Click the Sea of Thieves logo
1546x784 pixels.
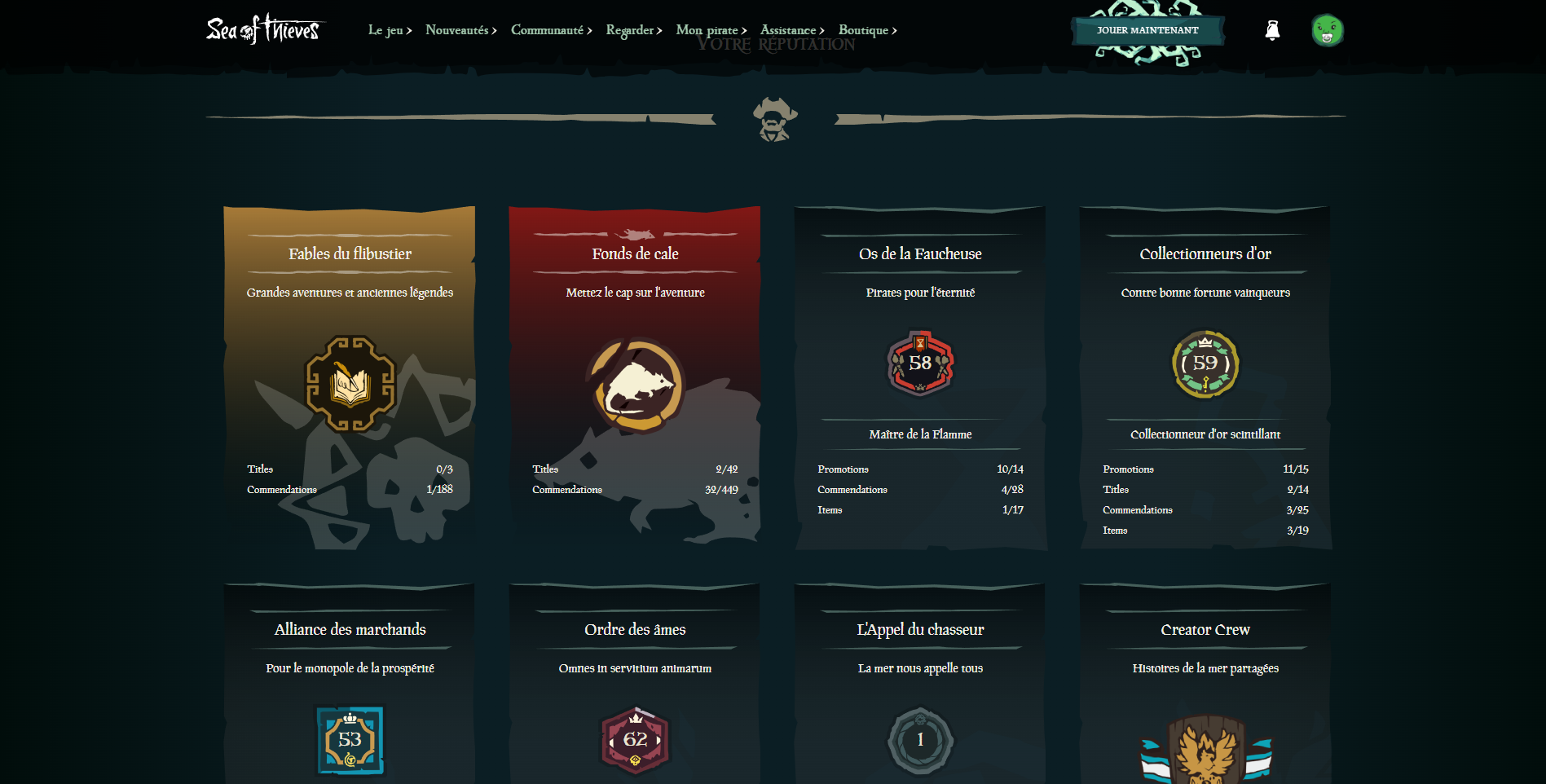262,30
